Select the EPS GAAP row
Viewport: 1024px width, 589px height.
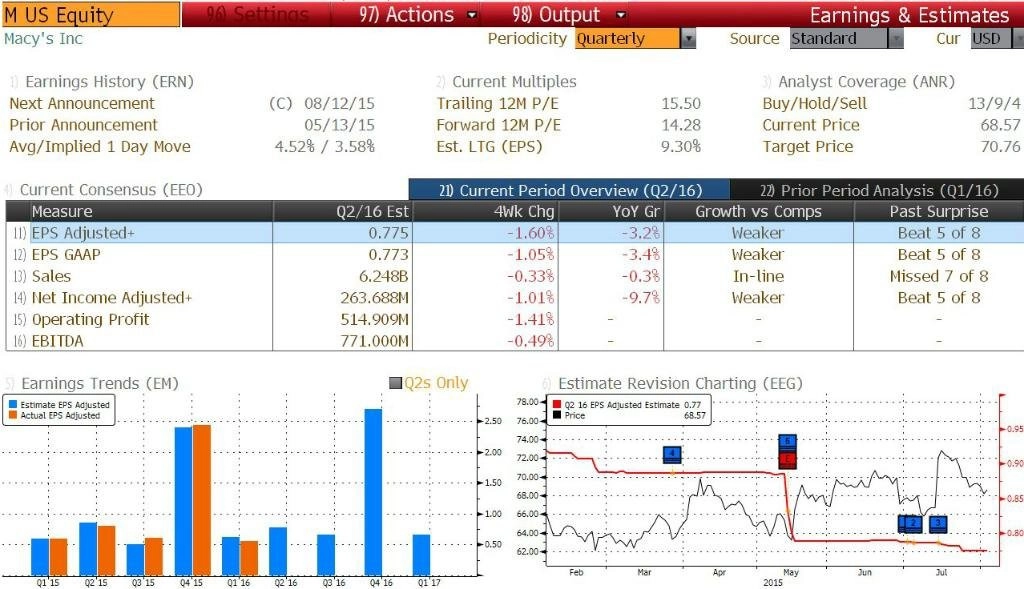[515, 255]
